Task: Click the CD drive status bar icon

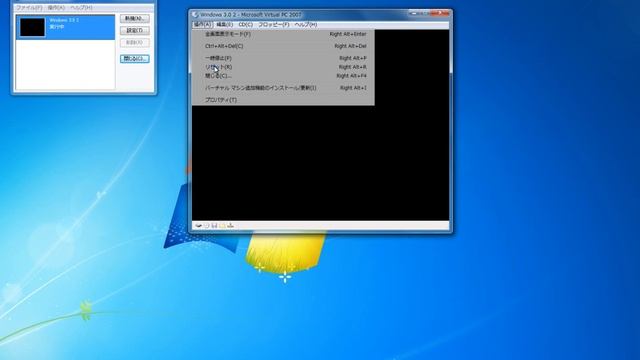Action: pyautogui.click(x=207, y=225)
